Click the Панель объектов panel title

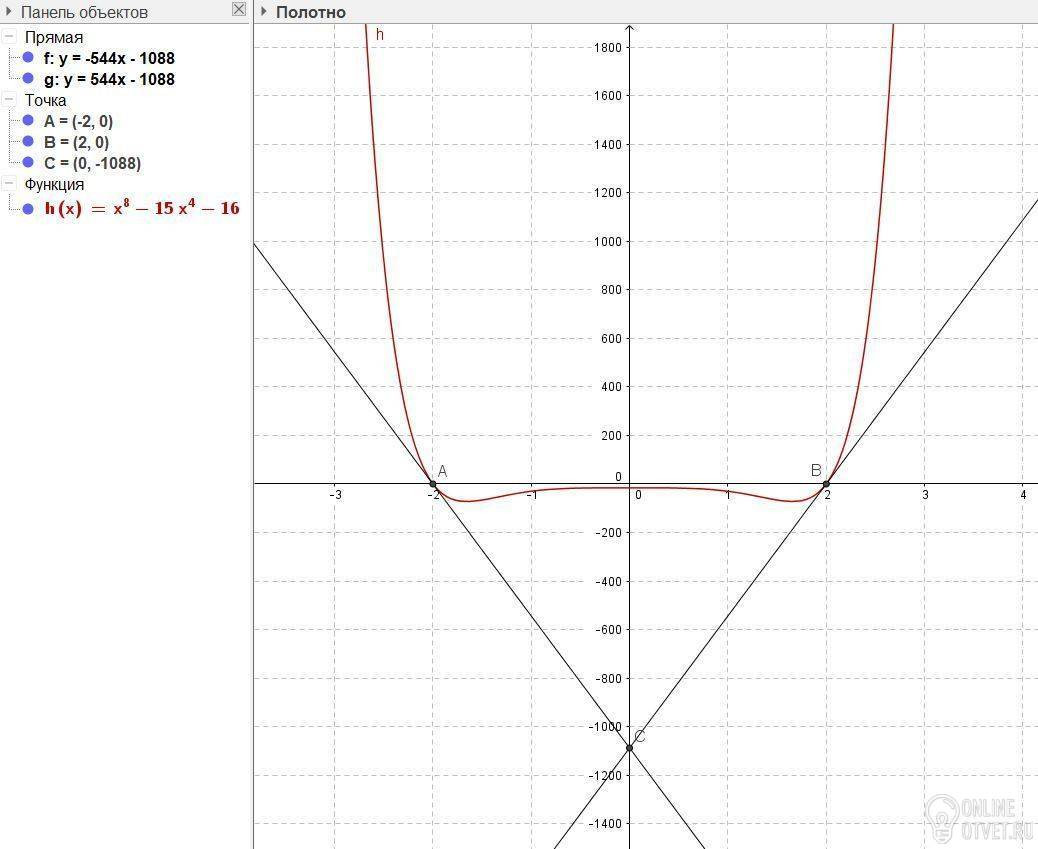(x=84, y=12)
